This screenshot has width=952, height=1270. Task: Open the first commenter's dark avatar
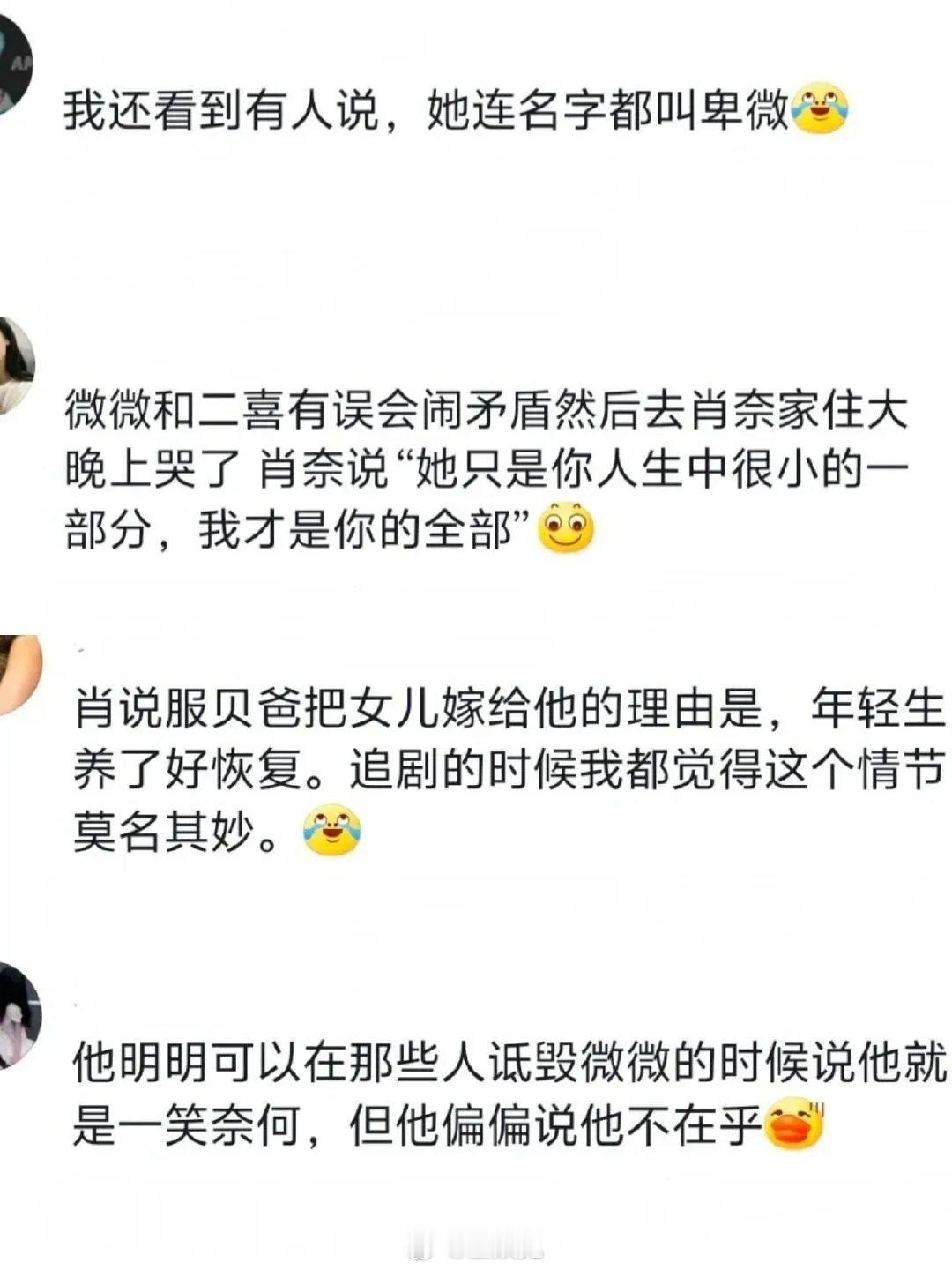[x=15, y=63]
